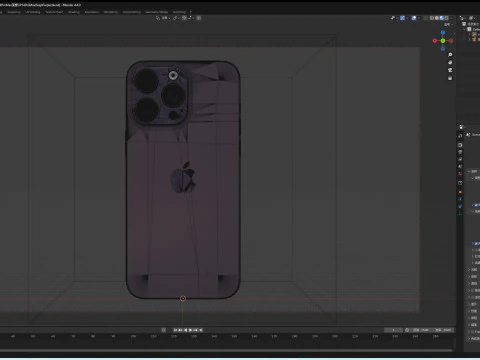Viewport: 480px width, 360px height.
Task: Jump to the timeline start frame
Action: click(175, 330)
